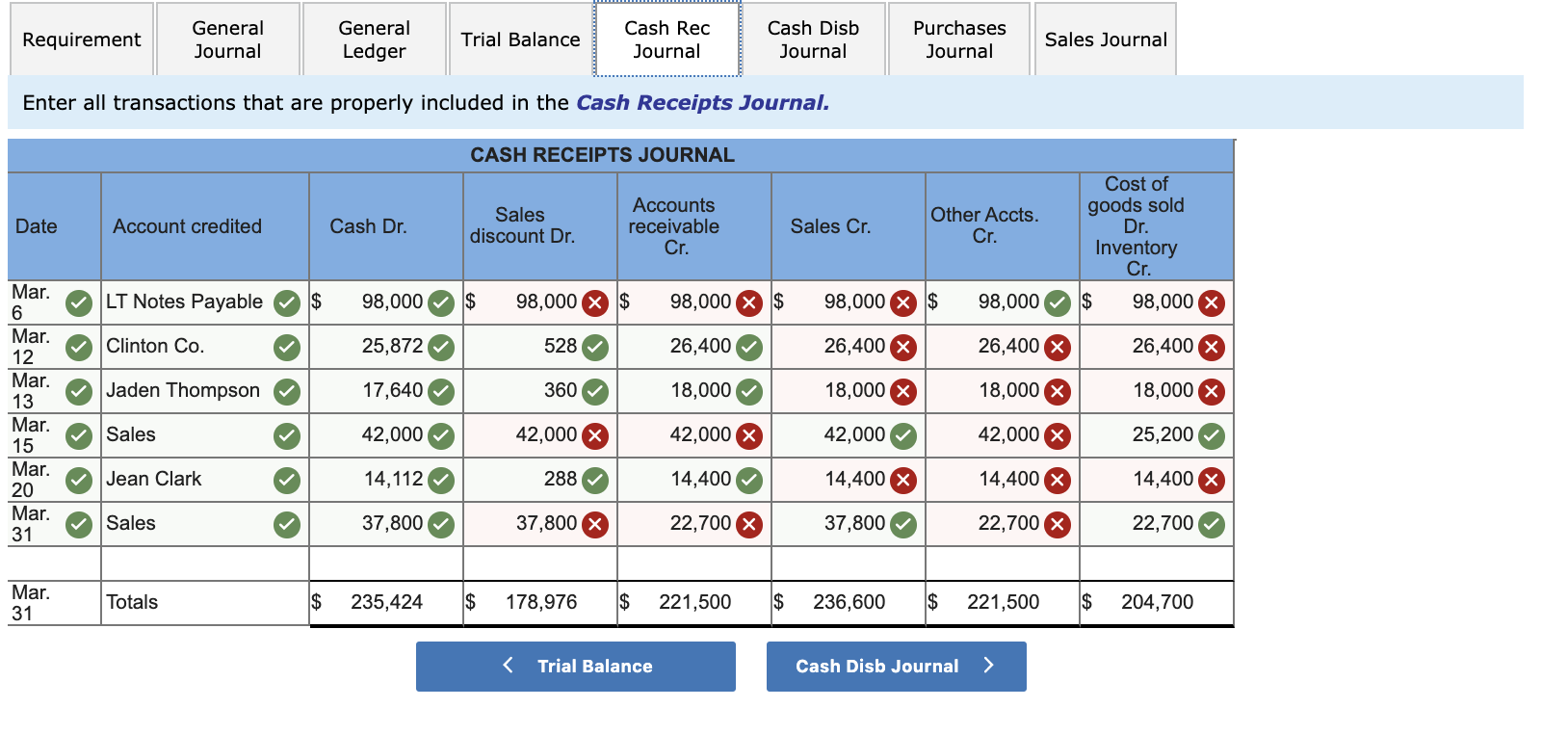Click red X on Jean Clark Cost of goods
The image size is (1568, 734).
click(x=1212, y=481)
